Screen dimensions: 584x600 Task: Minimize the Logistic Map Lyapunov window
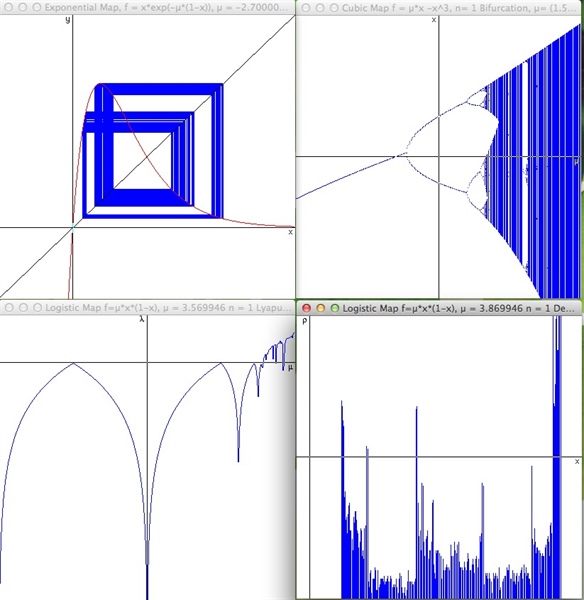(23, 308)
